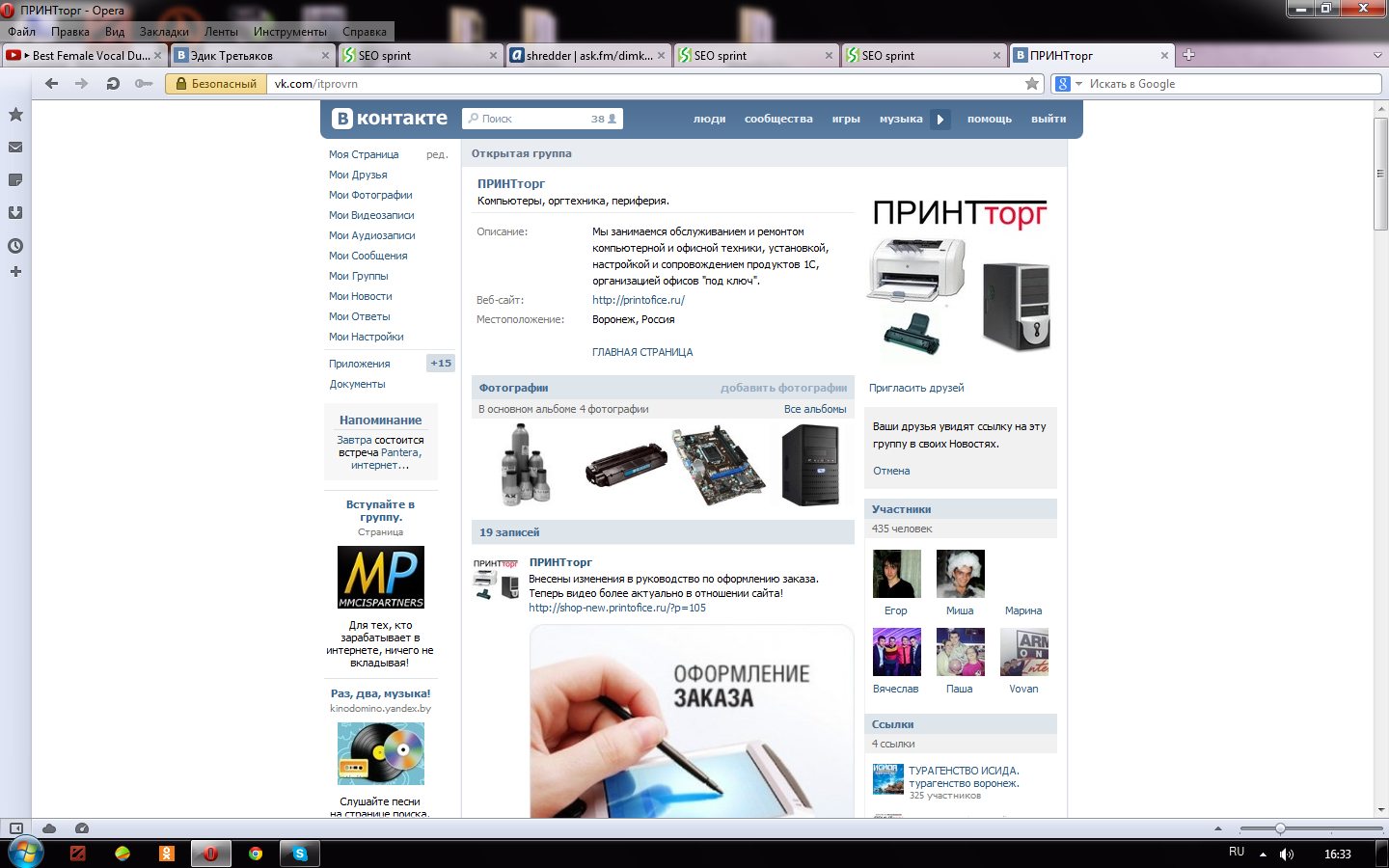Close the shredder ask.fm tab
This screenshot has width=1389, height=868.
coord(662,55)
